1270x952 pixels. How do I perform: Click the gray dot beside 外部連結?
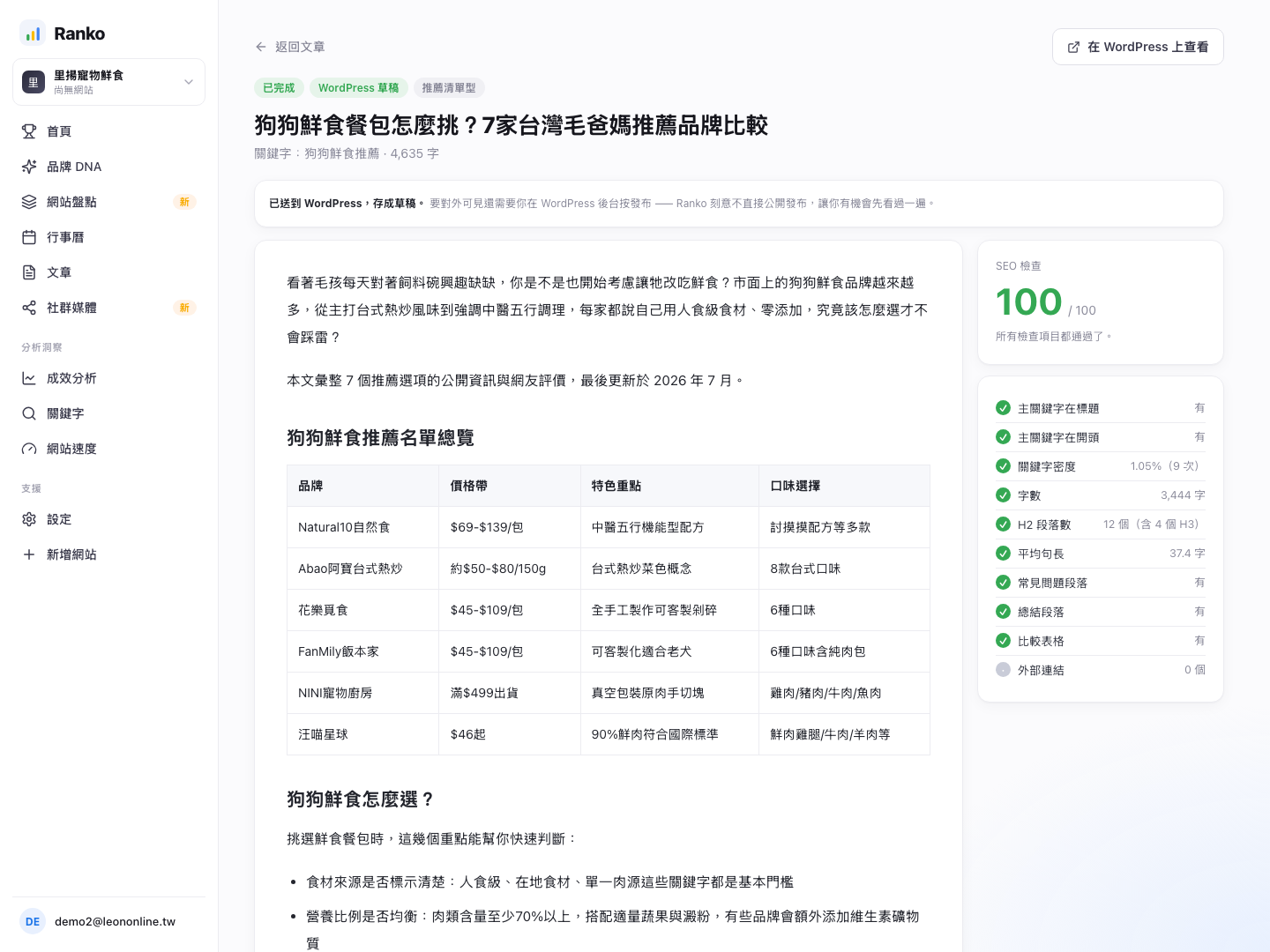pyautogui.click(x=1003, y=670)
